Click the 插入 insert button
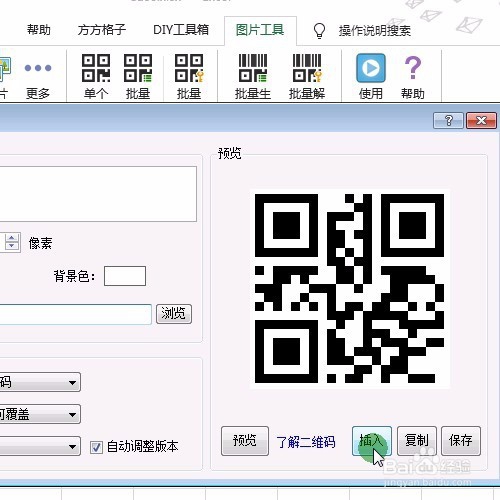This screenshot has height=500, width=500. coord(372,441)
